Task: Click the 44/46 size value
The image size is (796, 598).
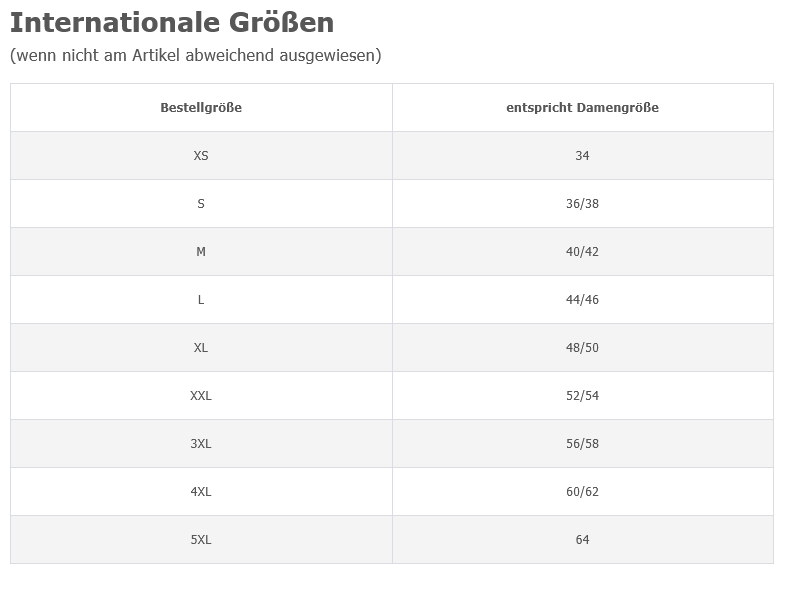Action: 582,300
